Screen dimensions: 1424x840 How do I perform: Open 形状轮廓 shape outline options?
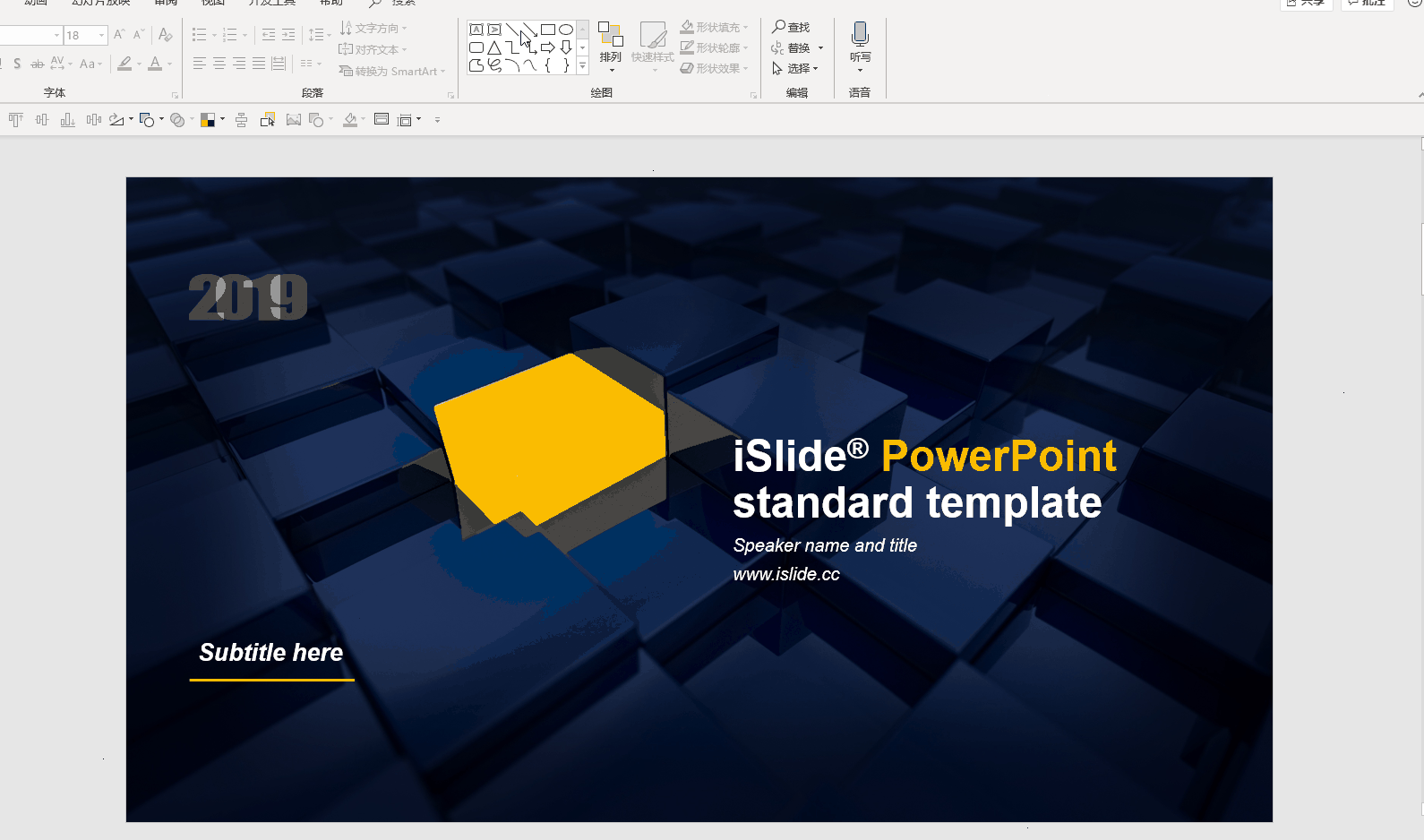tap(714, 48)
